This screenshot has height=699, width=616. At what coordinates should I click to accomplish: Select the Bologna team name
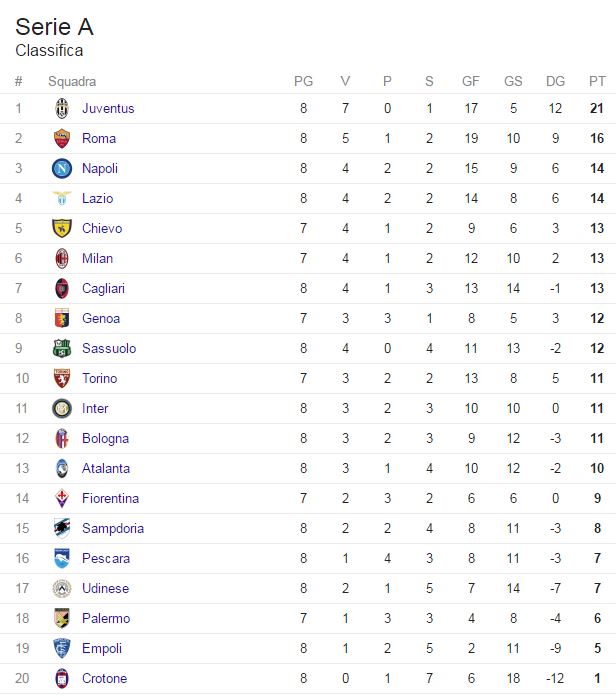(x=105, y=438)
